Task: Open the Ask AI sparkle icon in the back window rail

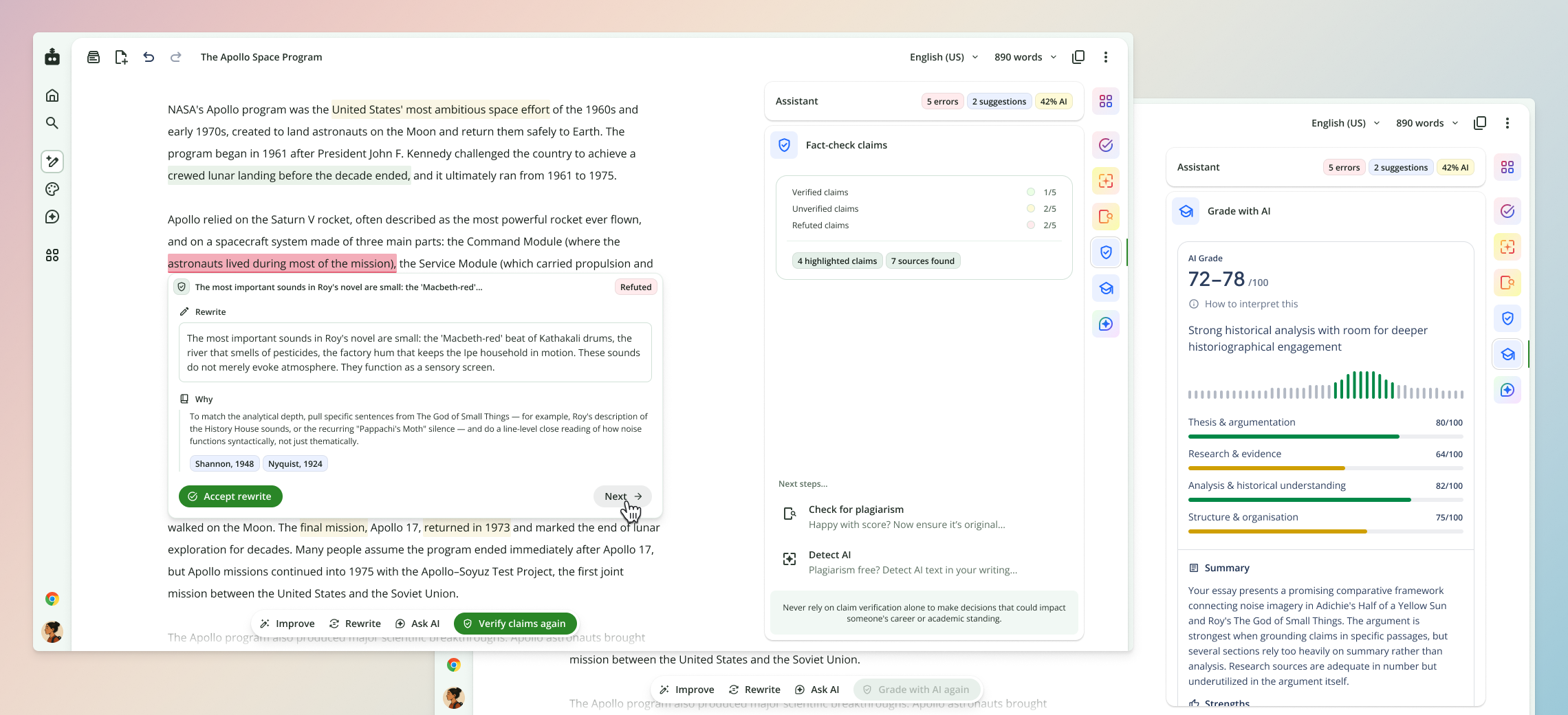Action: 1507,390
